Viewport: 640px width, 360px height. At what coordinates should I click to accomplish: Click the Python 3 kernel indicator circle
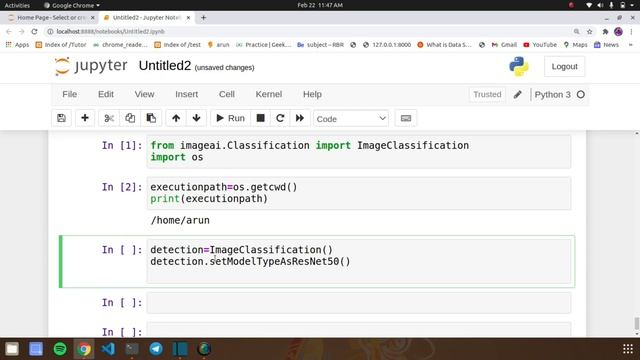click(x=580, y=95)
